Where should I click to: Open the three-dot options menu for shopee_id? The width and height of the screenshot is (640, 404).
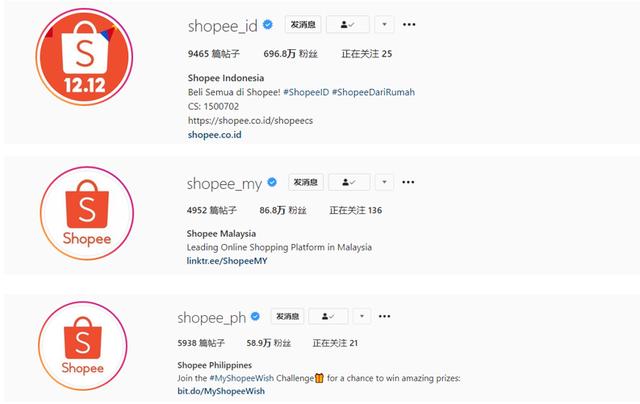[x=409, y=24]
